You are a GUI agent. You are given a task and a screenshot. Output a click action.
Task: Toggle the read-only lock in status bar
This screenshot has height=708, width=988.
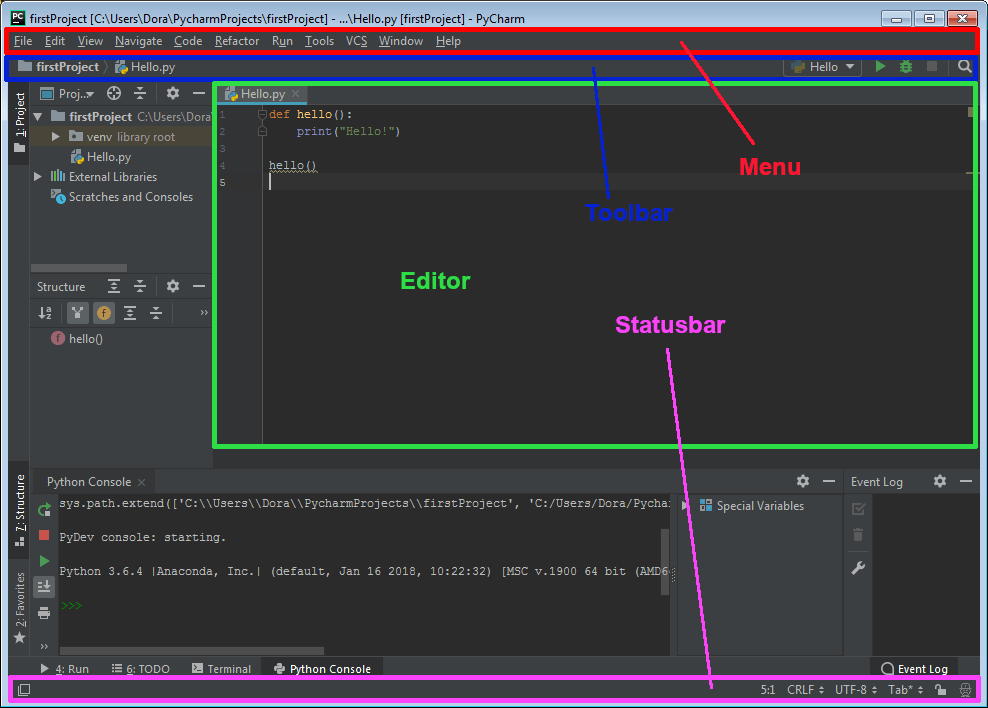pyautogui.click(x=940, y=689)
